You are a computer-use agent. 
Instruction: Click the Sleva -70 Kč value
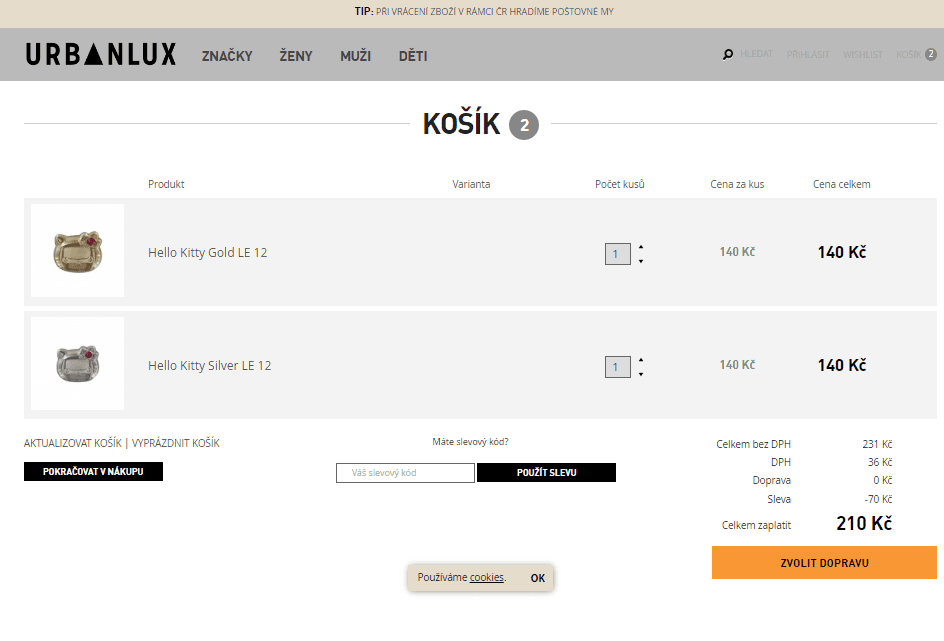coord(878,499)
